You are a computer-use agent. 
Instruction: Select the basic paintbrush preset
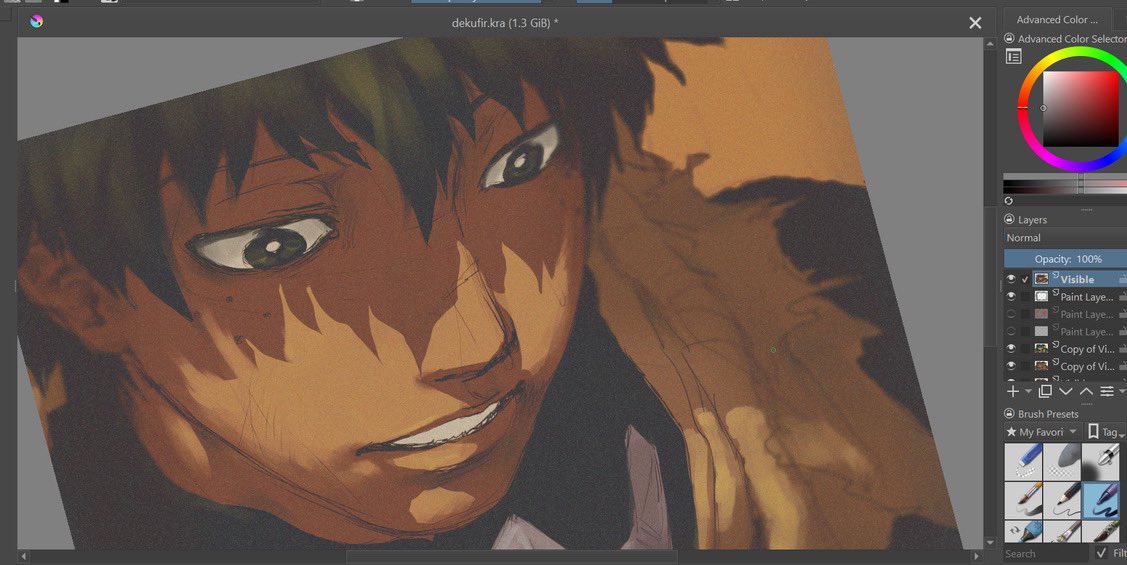[1023, 499]
